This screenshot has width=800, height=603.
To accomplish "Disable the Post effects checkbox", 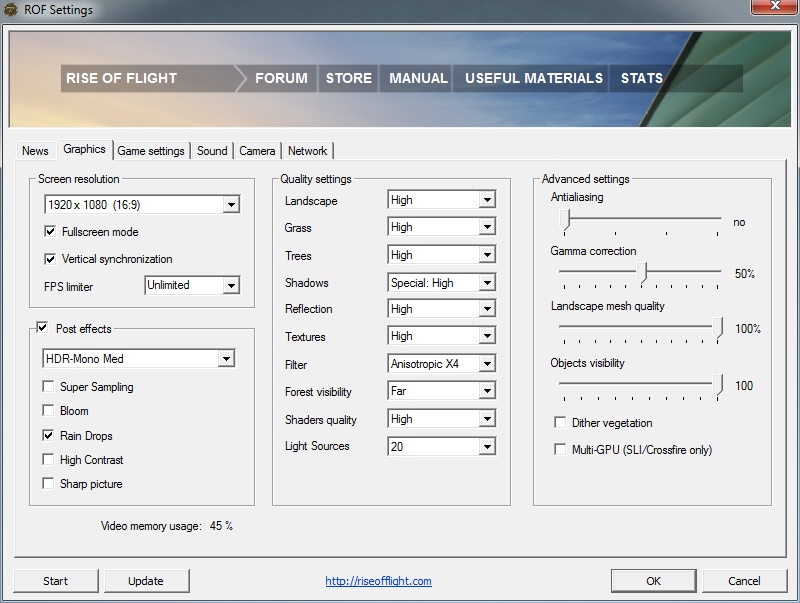I will pos(42,328).
